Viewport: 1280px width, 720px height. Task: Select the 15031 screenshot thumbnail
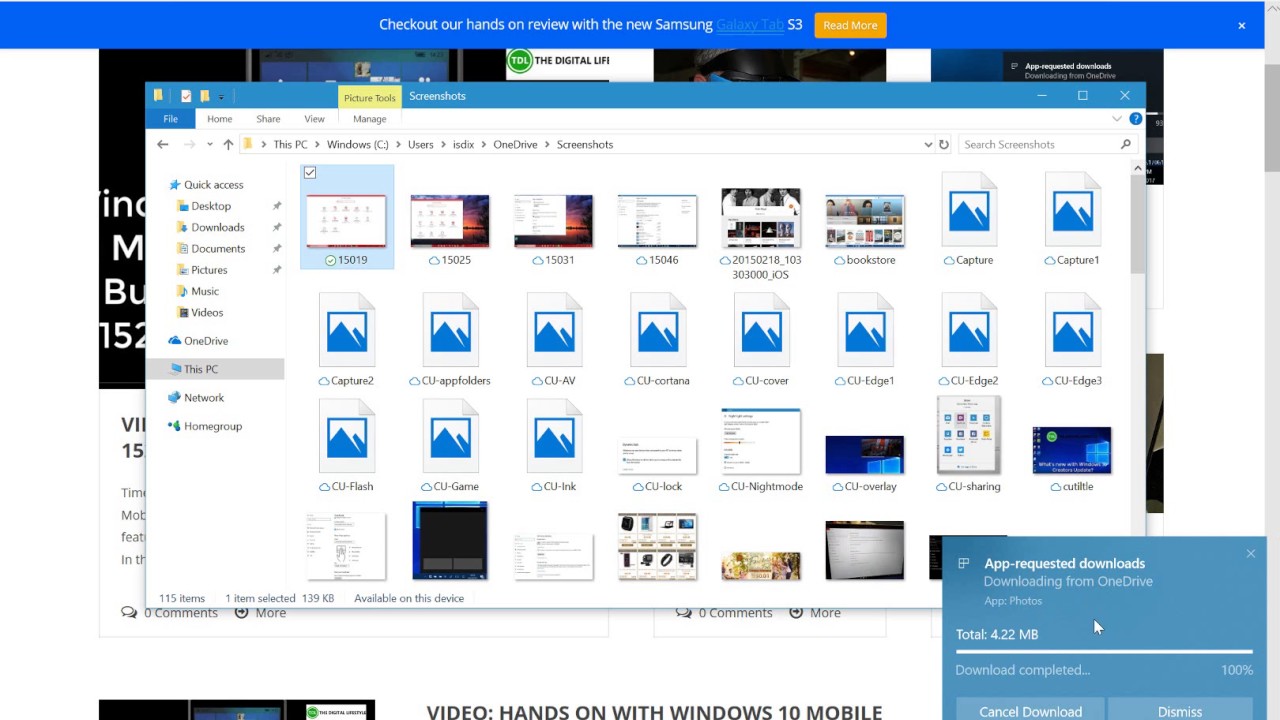(x=553, y=221)
